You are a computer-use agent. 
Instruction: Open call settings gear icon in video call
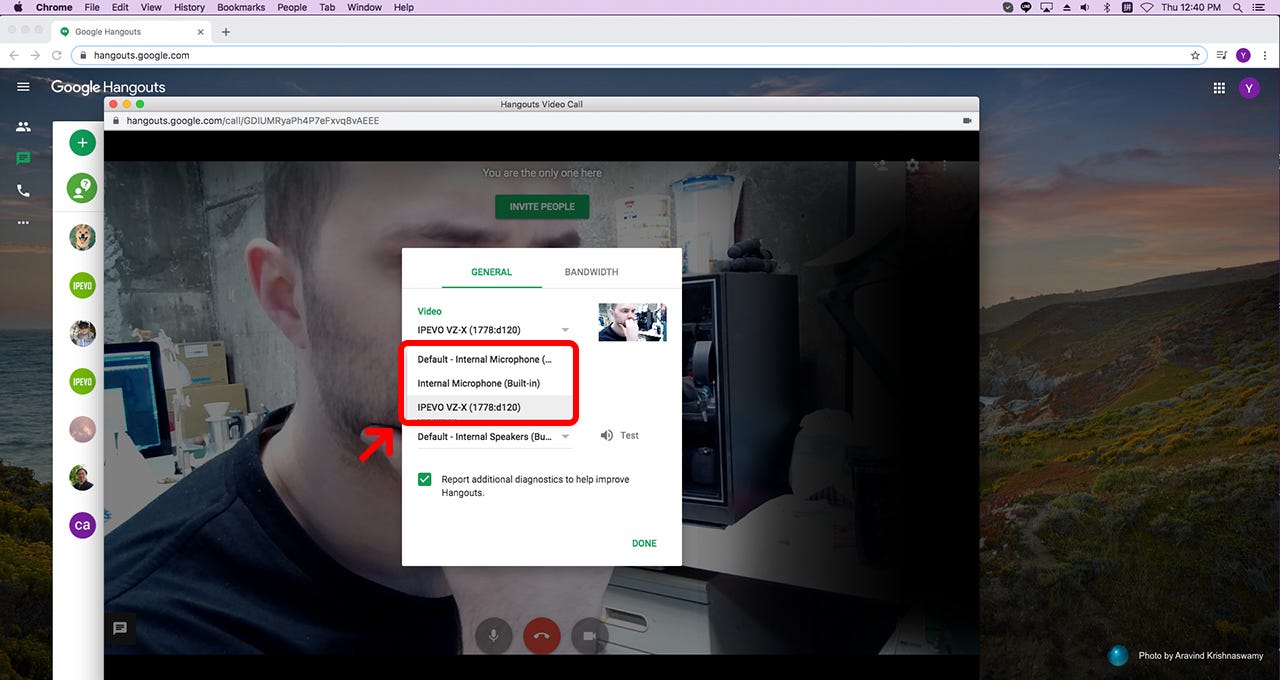tap(913, 166)
